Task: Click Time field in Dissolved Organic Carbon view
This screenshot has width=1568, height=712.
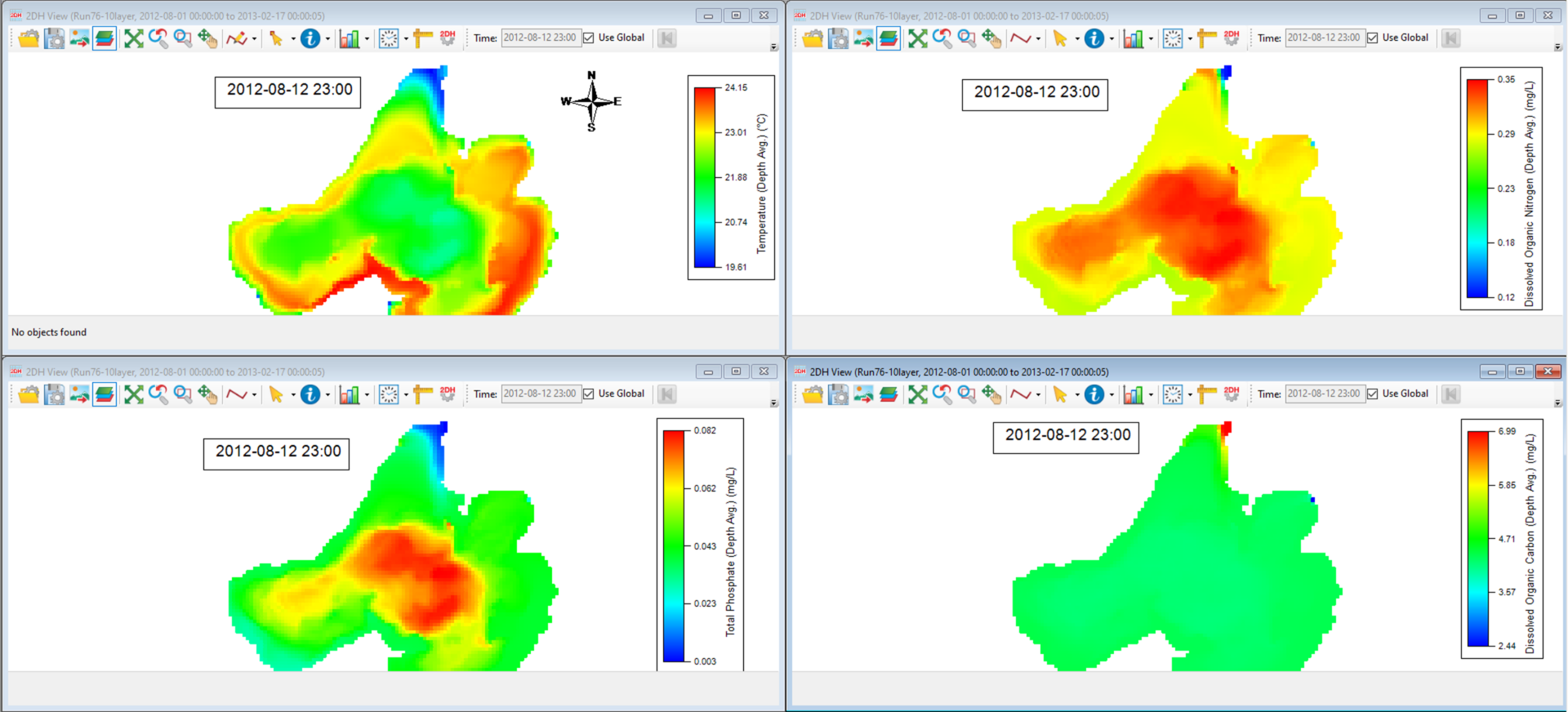Action: pos(1324,394)
